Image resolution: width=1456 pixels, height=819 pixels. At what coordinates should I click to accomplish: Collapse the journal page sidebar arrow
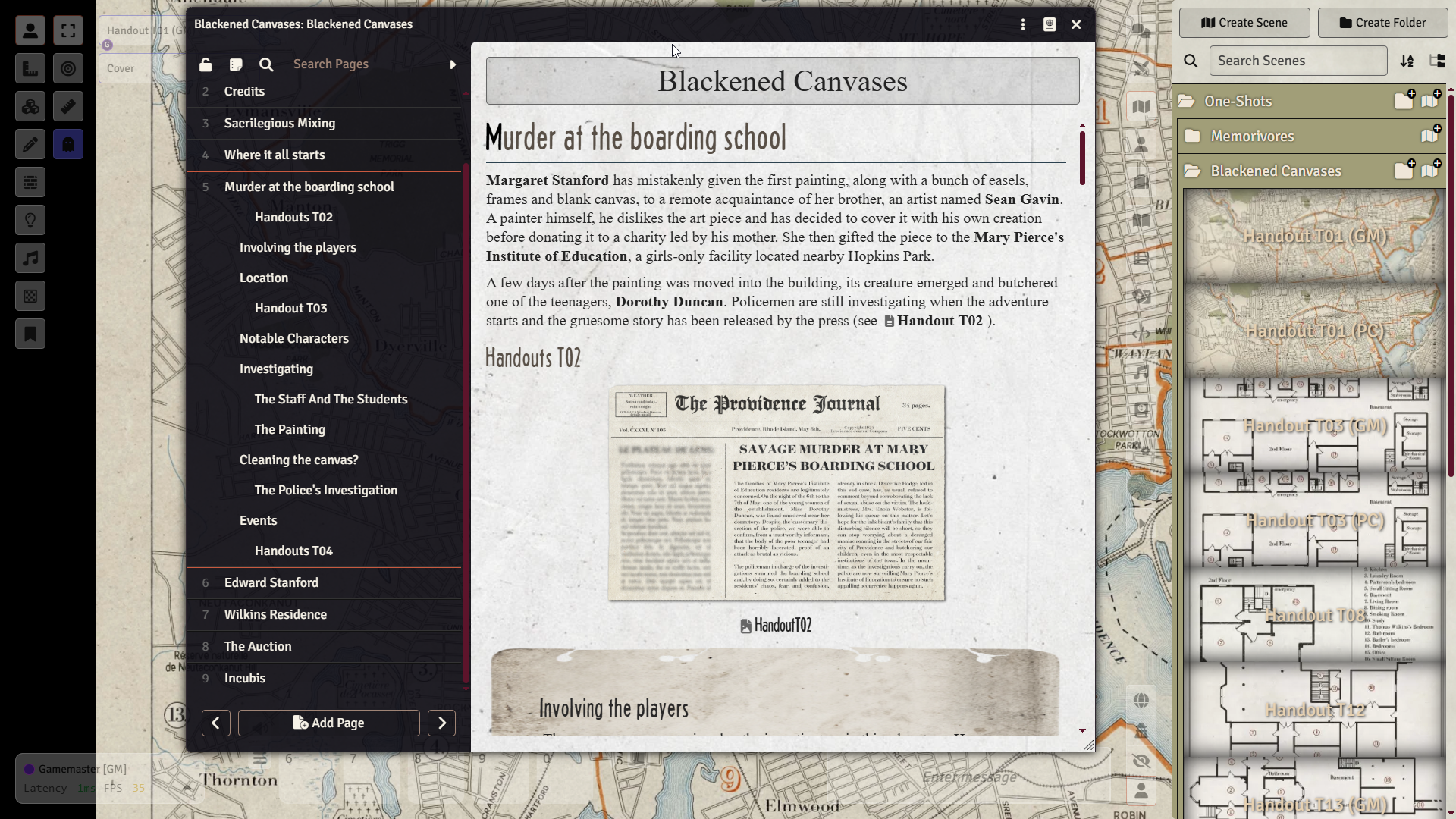pos(453,64)
